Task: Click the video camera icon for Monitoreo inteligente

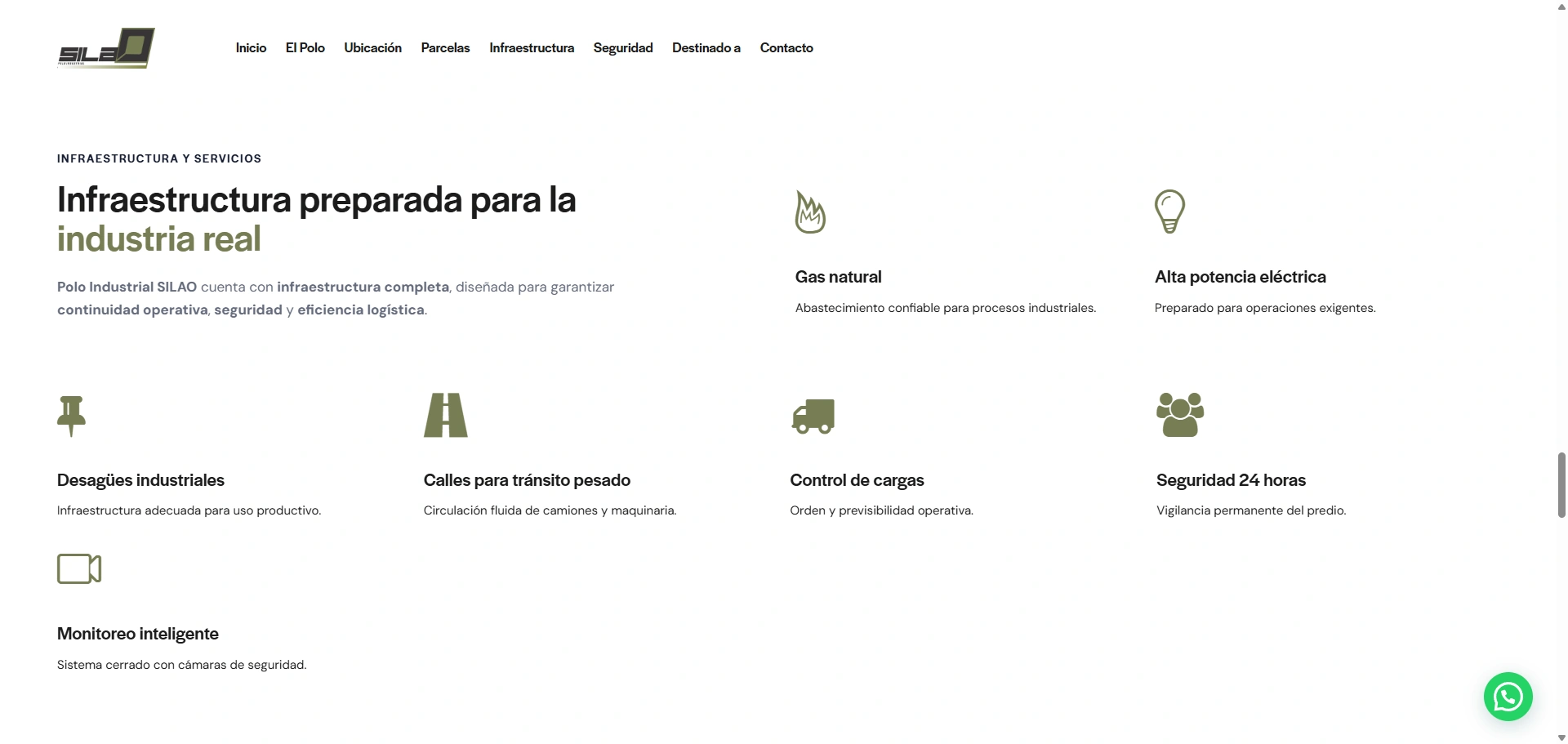Action: point(79,569)
